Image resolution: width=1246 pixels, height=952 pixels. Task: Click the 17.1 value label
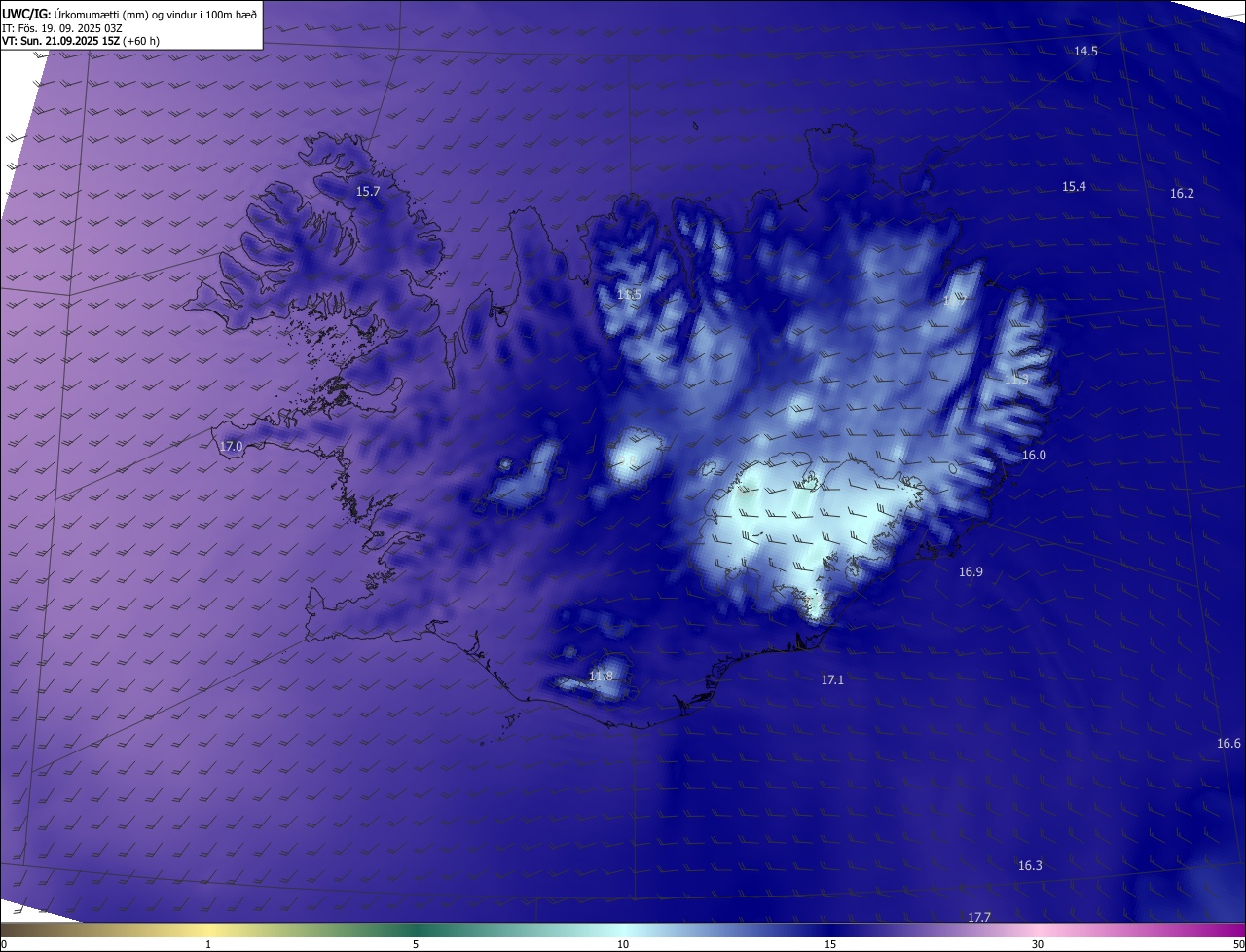[x=832, y=679]
